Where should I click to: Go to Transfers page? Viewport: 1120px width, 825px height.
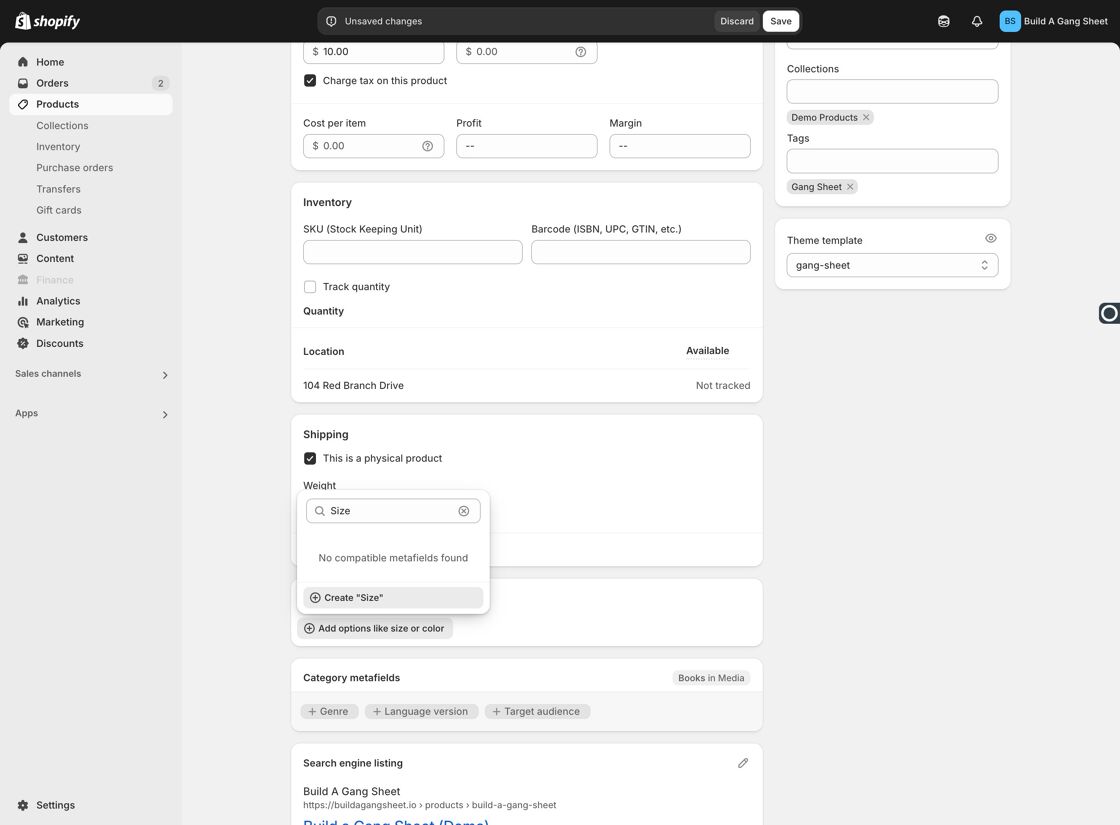pyautogui.click(x=58, y=189)
